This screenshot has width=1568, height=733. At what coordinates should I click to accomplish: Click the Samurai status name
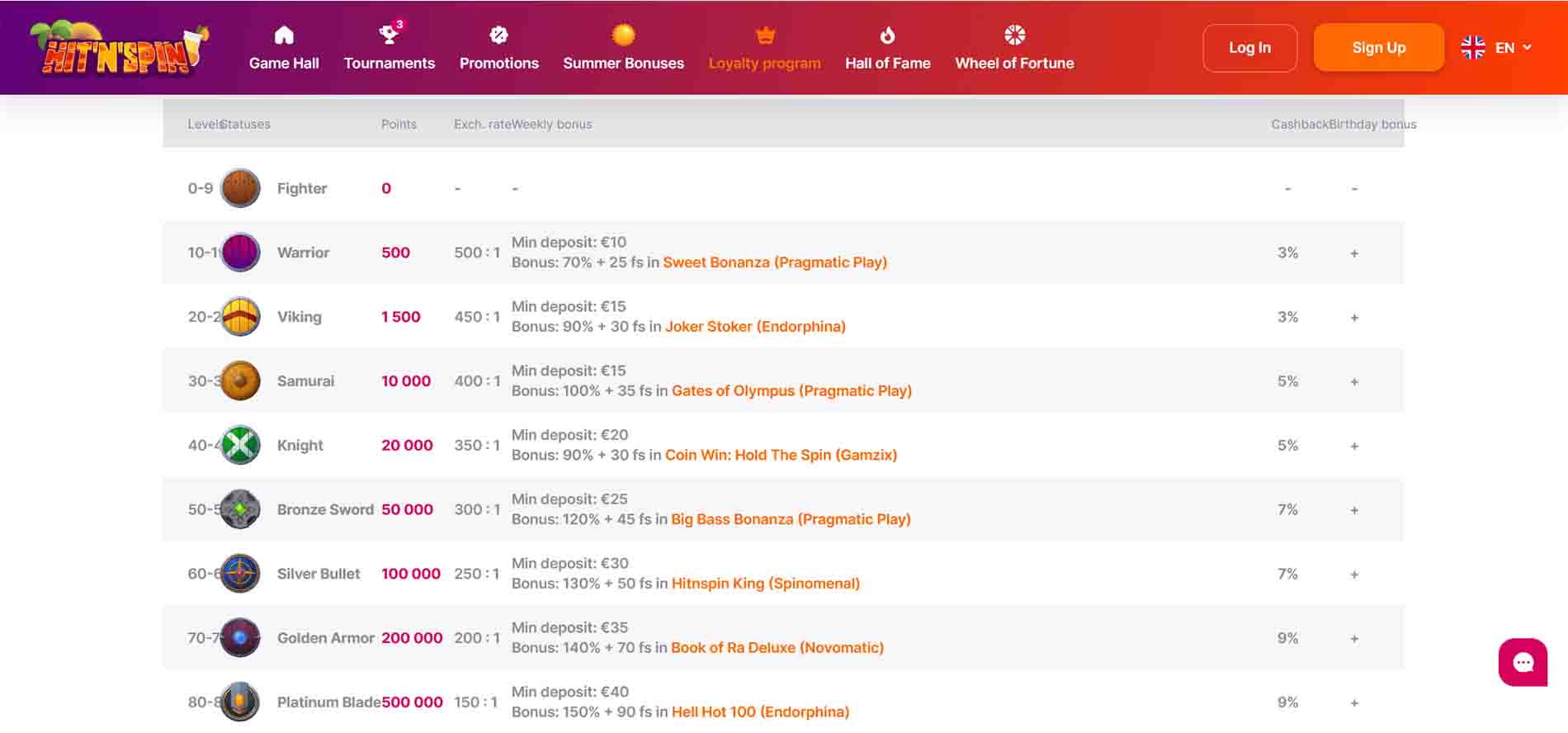(x=305, y=381)
